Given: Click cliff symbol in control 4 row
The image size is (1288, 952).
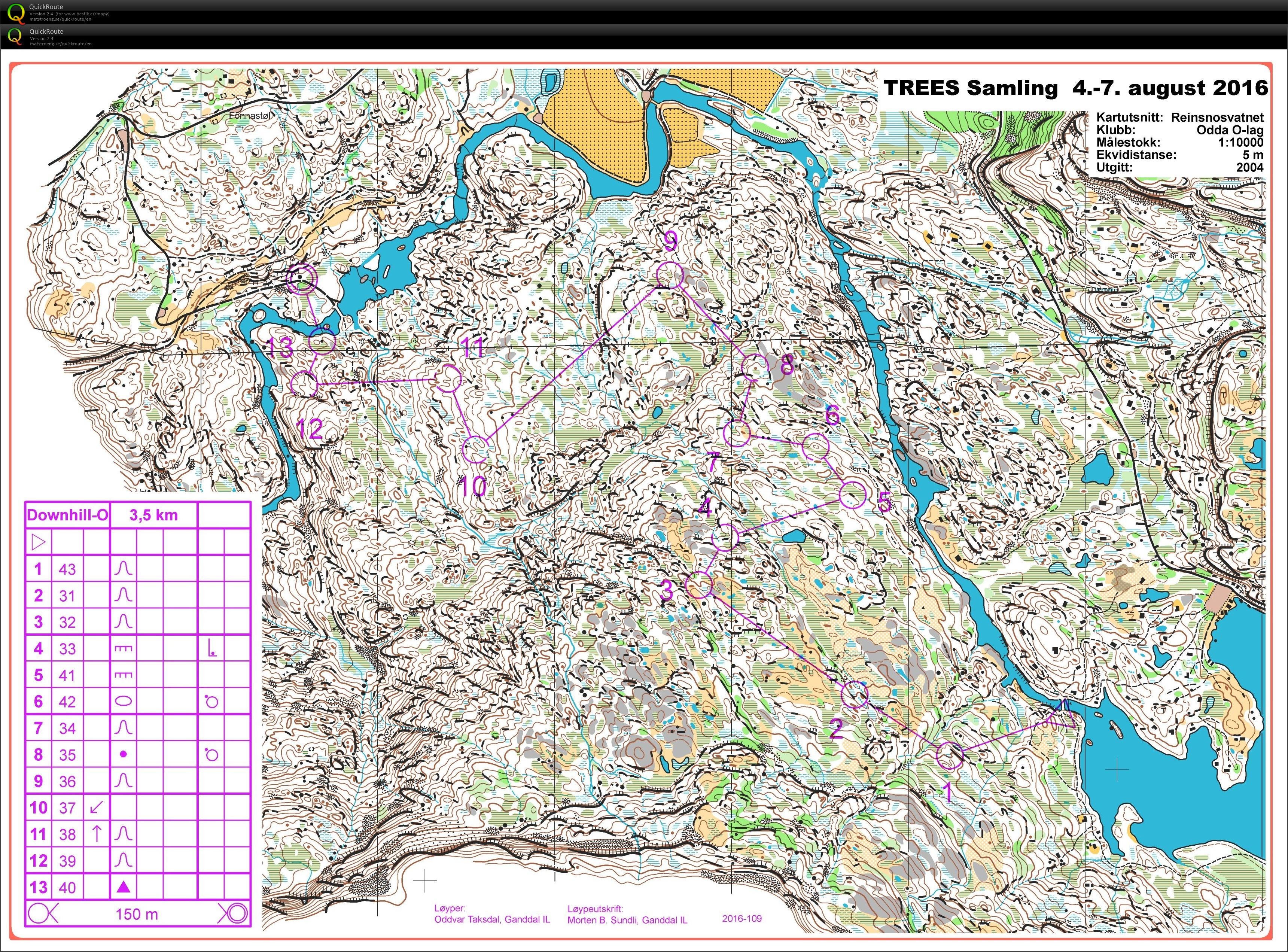Looking at the screenshot, I should click(x=123, y=648).
